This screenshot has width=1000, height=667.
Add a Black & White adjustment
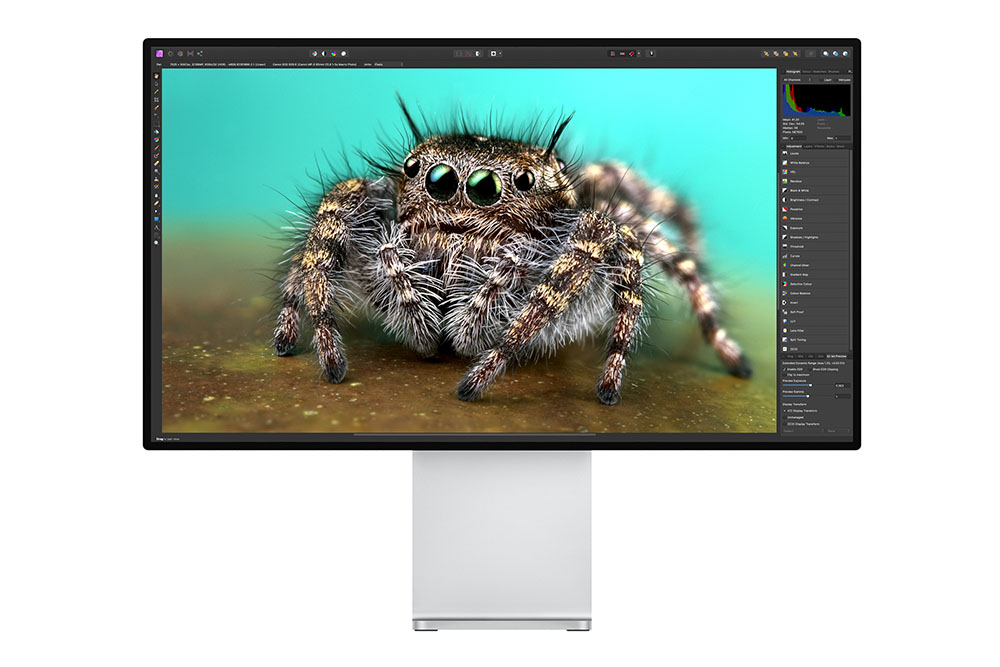tap(799, 190)
